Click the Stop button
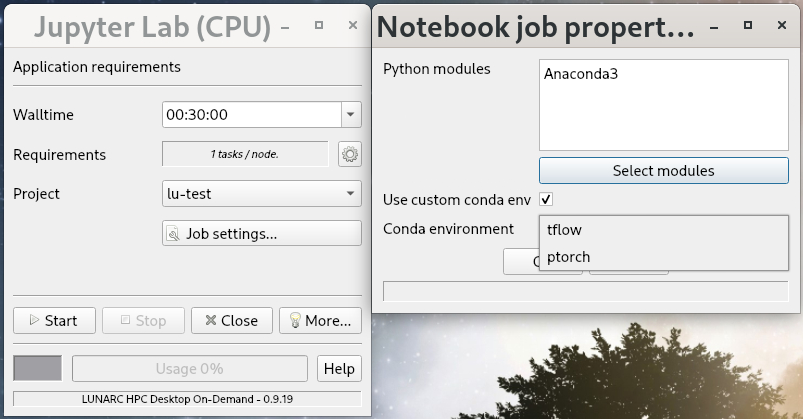Image resolution: width=803 pixels, height=419 pixels. coord(143,321)
